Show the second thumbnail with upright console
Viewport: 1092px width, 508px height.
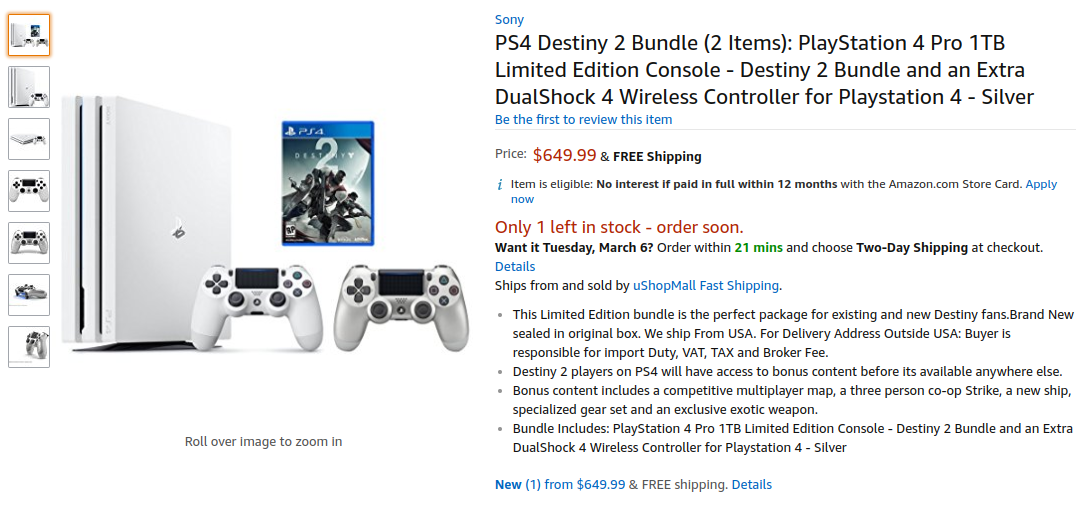click(x=29, y=87)
